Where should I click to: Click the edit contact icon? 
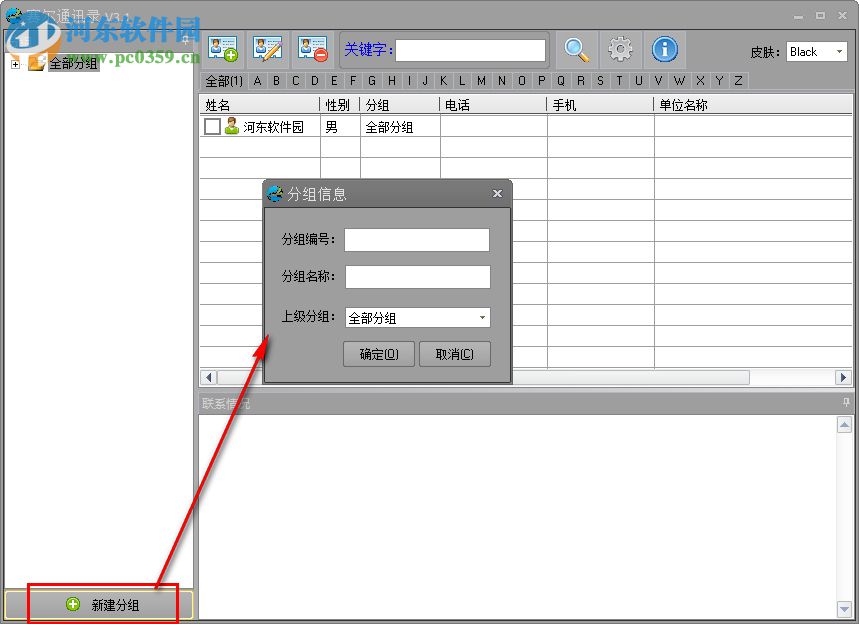click(x=268, y=48)
